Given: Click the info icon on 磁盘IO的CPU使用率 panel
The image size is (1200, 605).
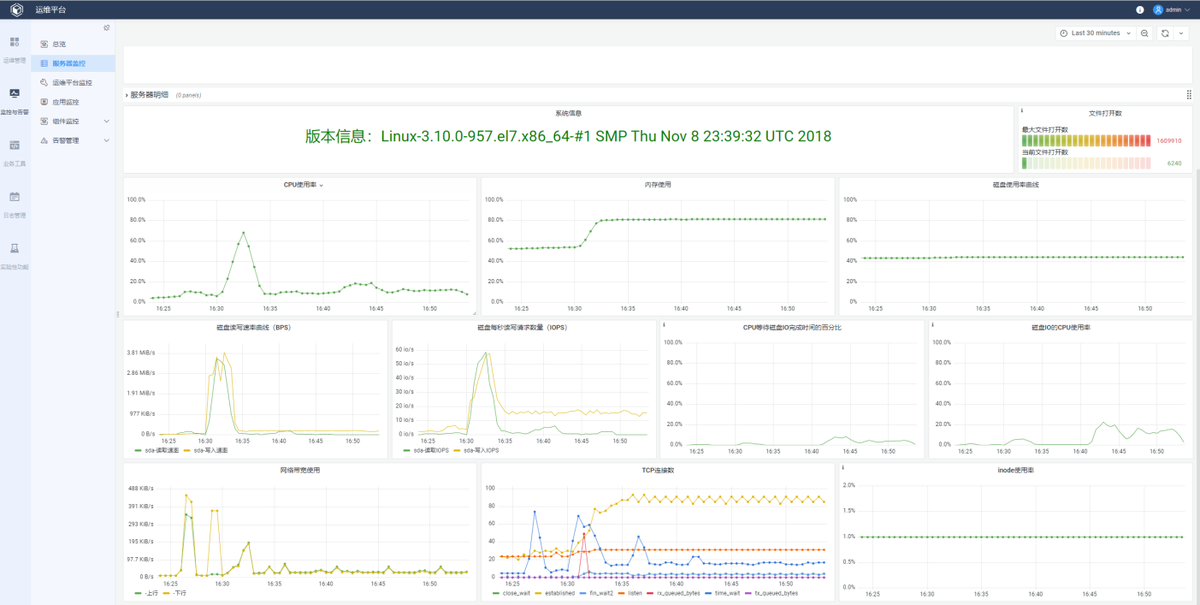Looking at the screenshot, I should click(x=932, y=325).
